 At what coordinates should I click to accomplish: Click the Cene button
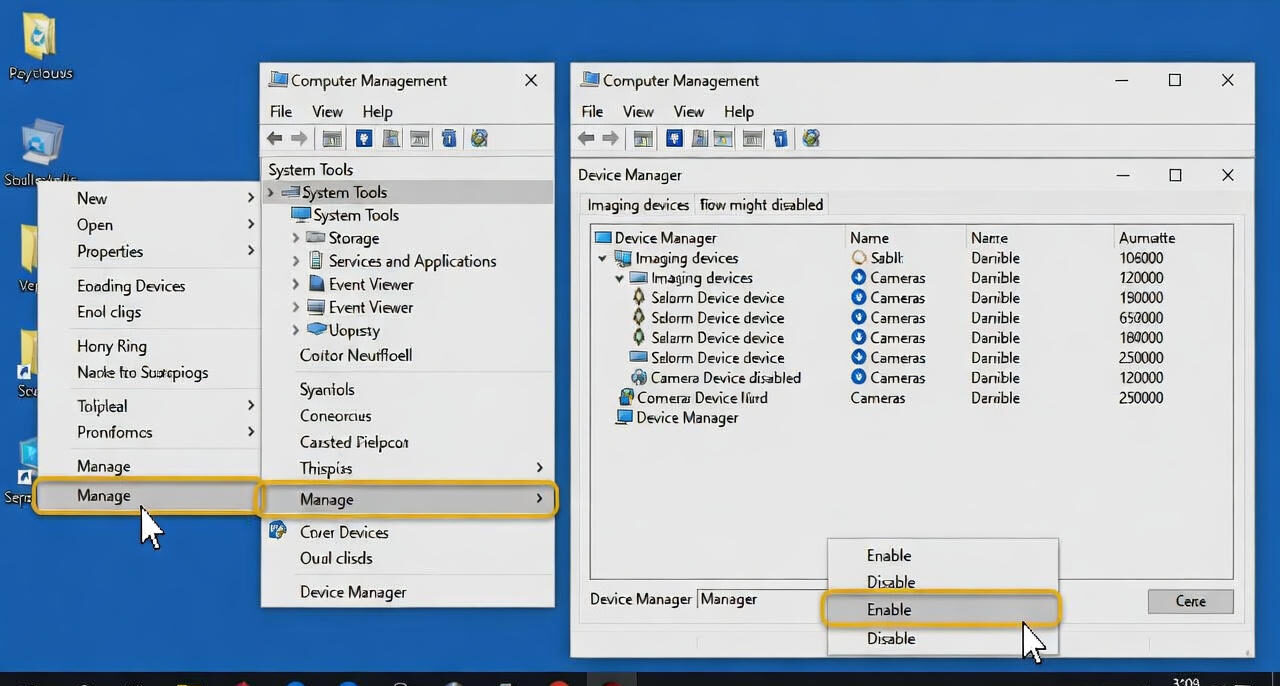[x=1190, y=601]
